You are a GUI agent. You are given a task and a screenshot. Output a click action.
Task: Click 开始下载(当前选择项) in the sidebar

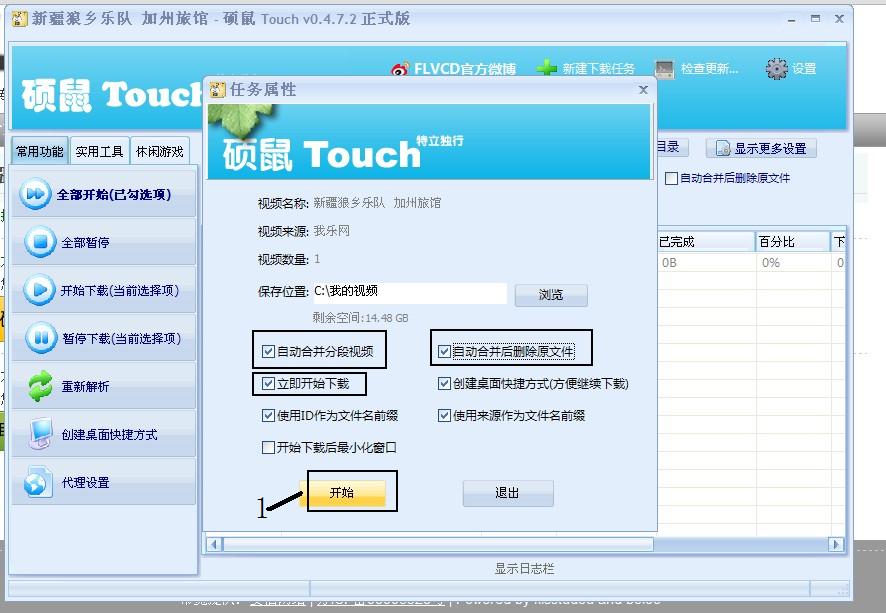[x=104, y=290]
